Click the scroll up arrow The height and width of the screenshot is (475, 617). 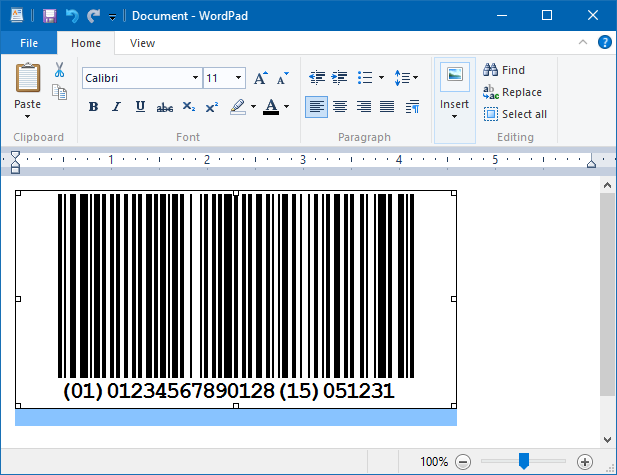pos(607,185)
